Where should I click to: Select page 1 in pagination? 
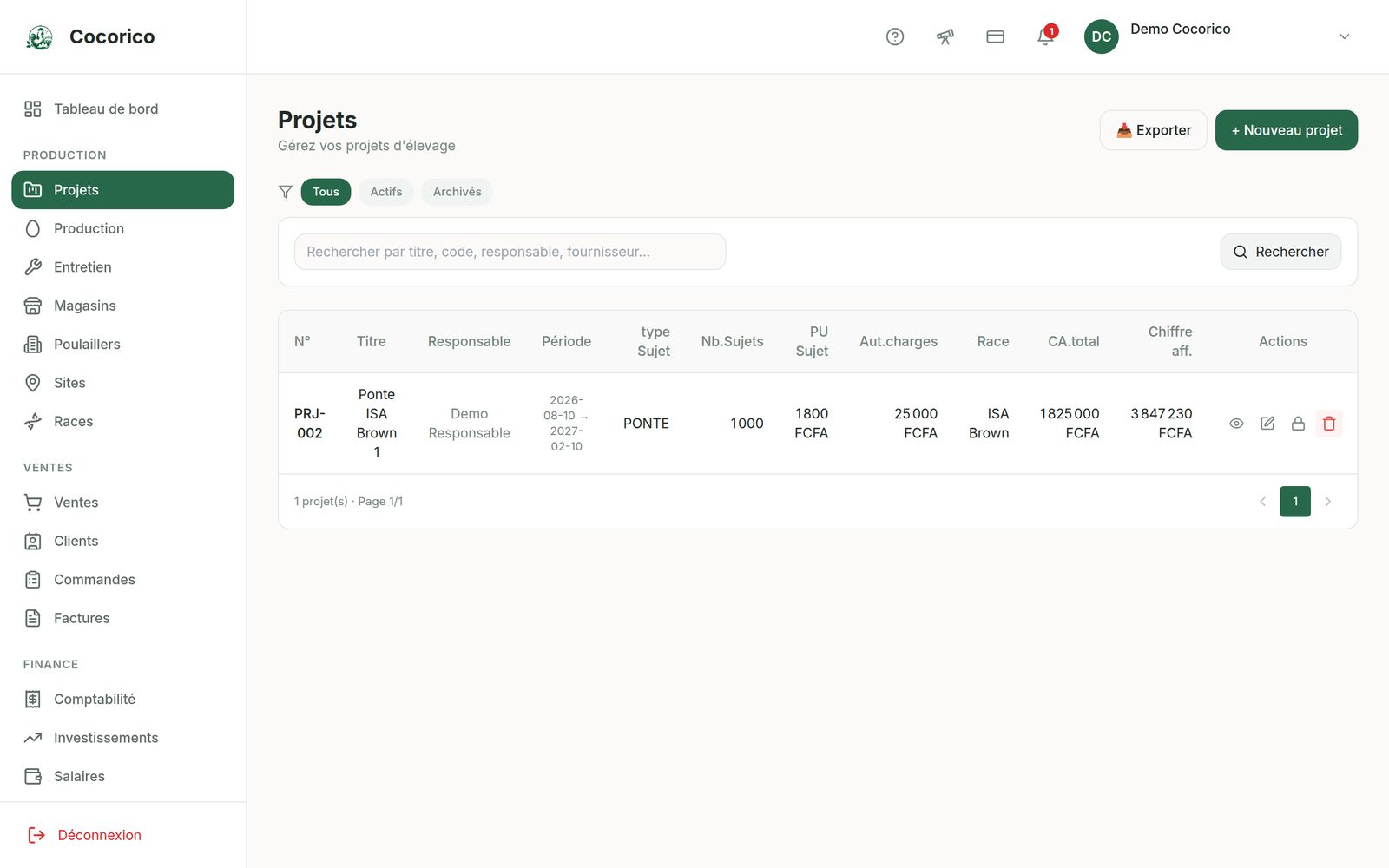tap(1295, 502)
